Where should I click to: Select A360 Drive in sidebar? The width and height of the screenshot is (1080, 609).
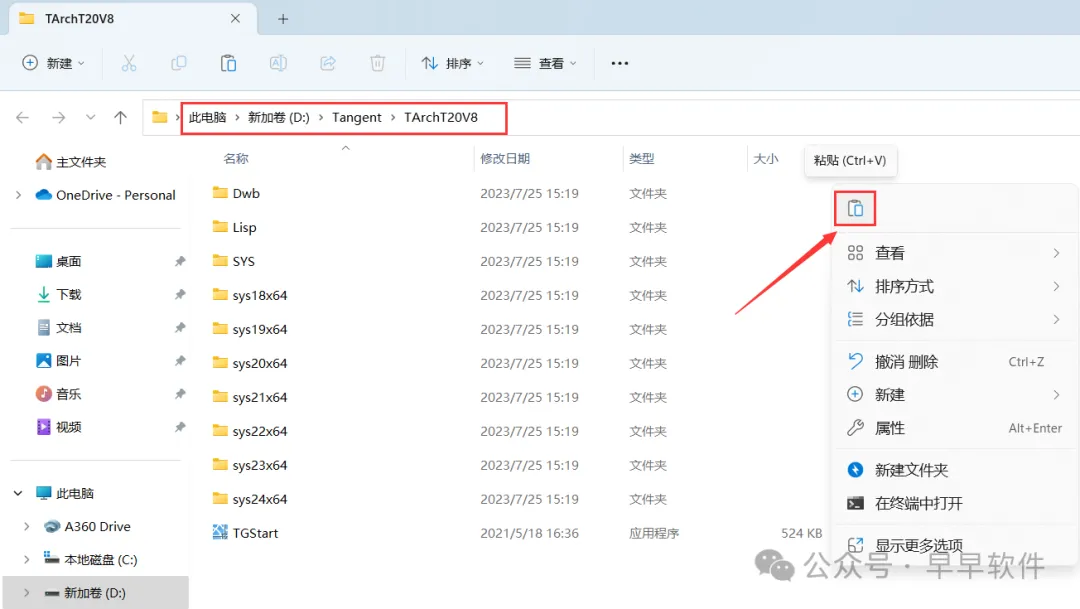point(87,526)
